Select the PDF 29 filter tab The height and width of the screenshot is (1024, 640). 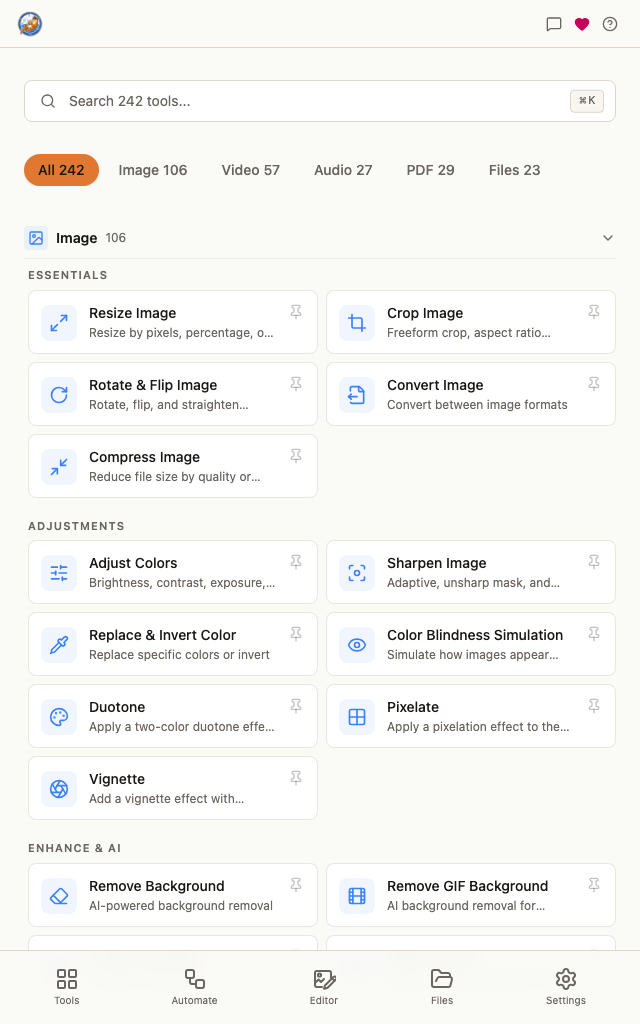430,170
